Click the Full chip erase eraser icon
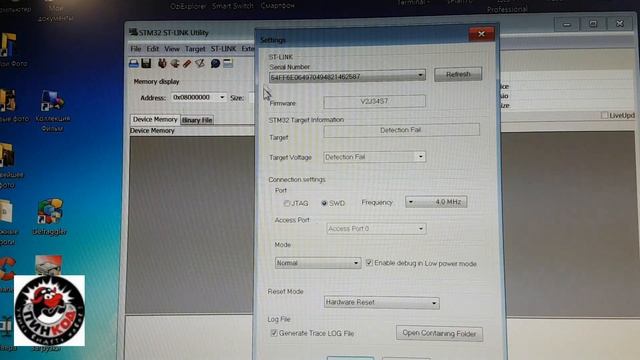The height and width of the screenshot is (360, 640). point(187,63)
